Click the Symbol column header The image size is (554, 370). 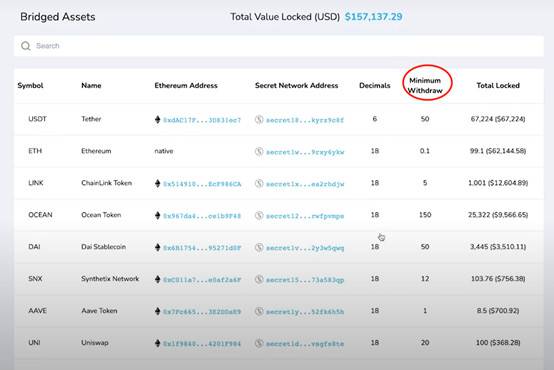click(x=30, y=86)
